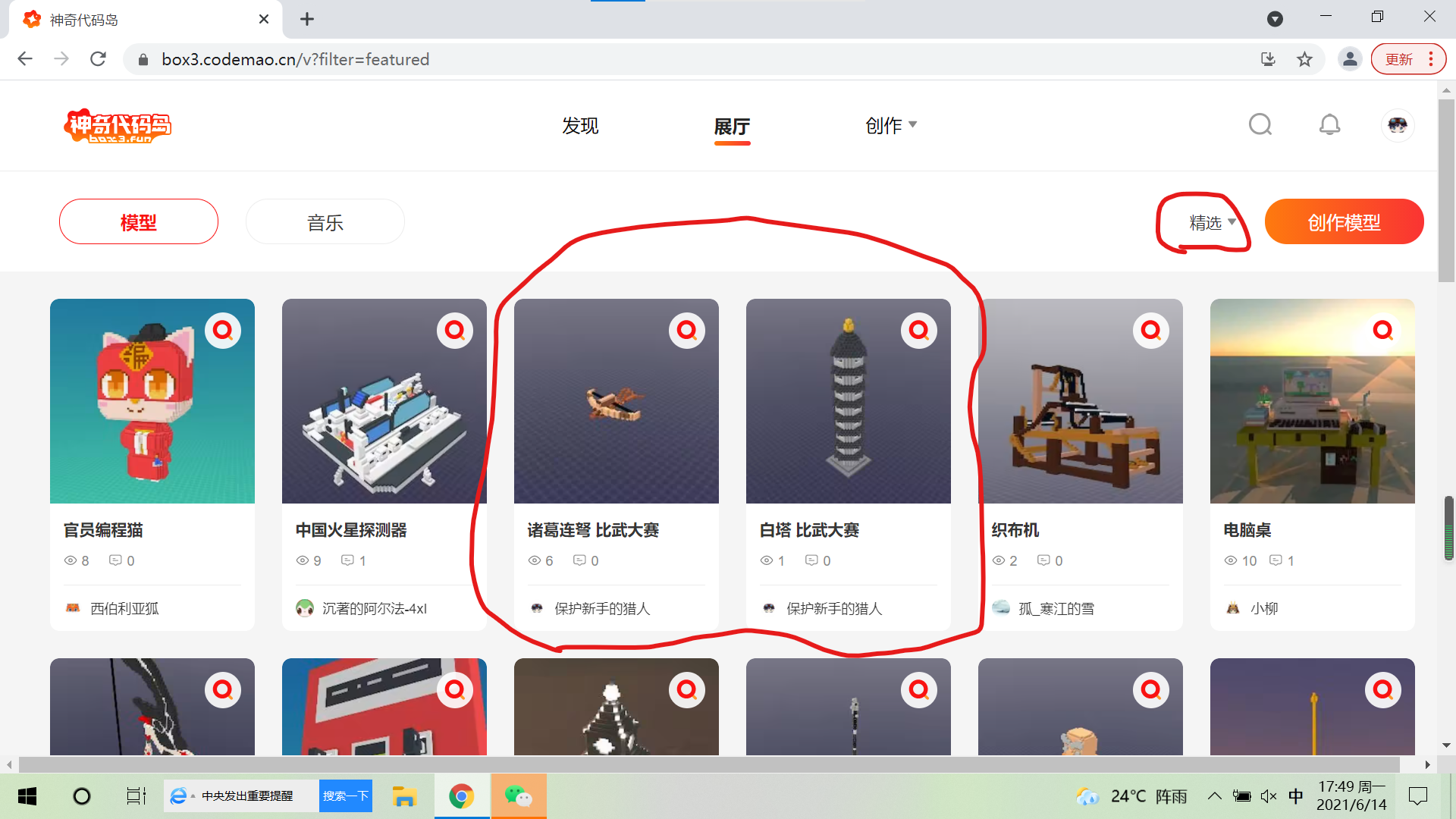Viewport: 1456px width, 819px height.
Task: Click Chrome 更新 update button
Action: click(x=1408, y=59)
